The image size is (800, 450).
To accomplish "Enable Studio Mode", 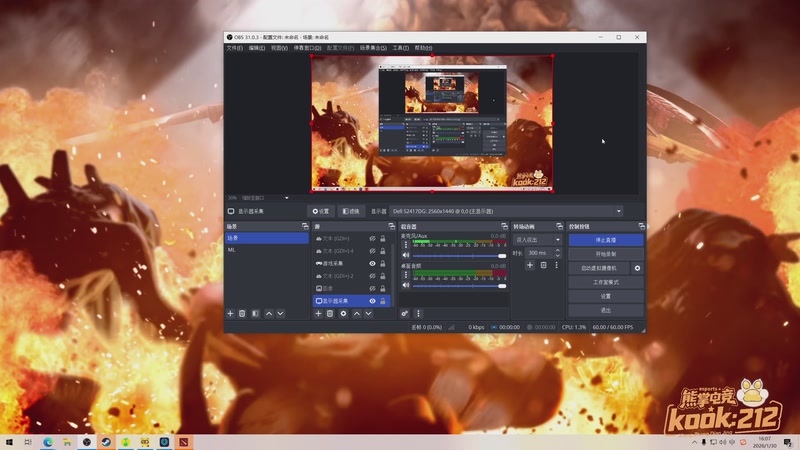I will [x=606, y=282].
